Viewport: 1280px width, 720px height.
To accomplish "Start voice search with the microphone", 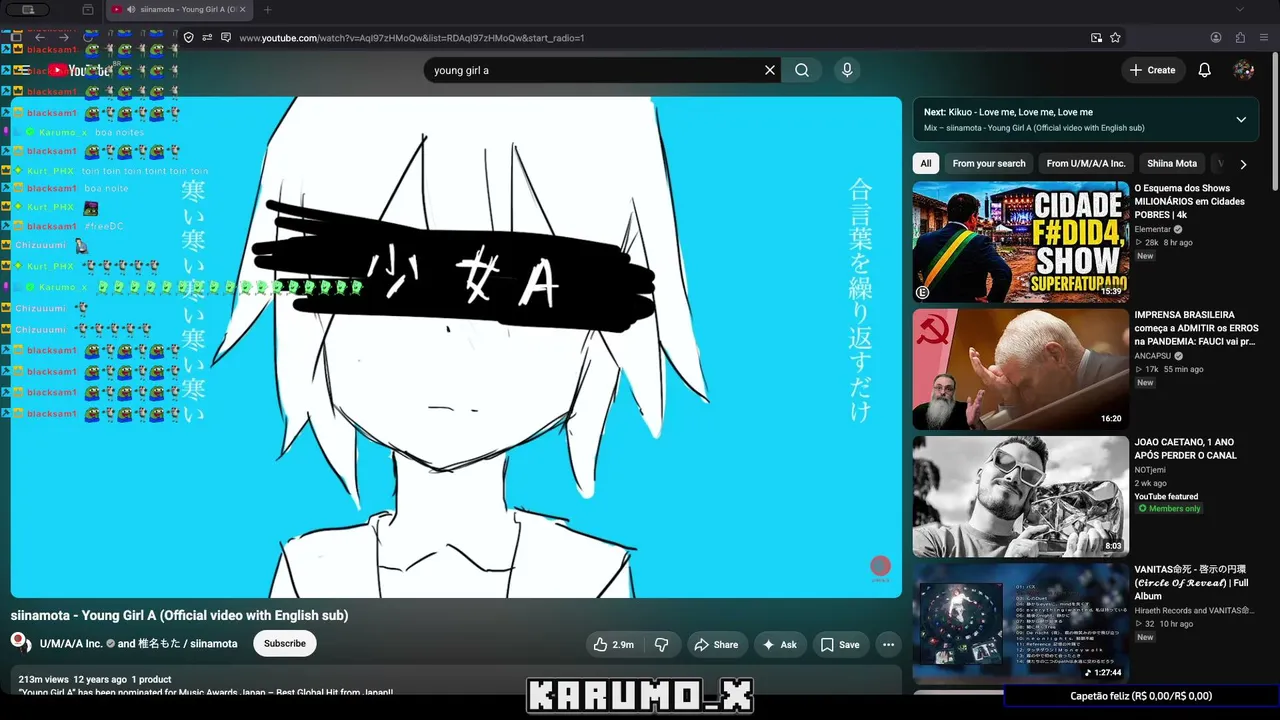I will pyautogui.click(x=847, y=70).
